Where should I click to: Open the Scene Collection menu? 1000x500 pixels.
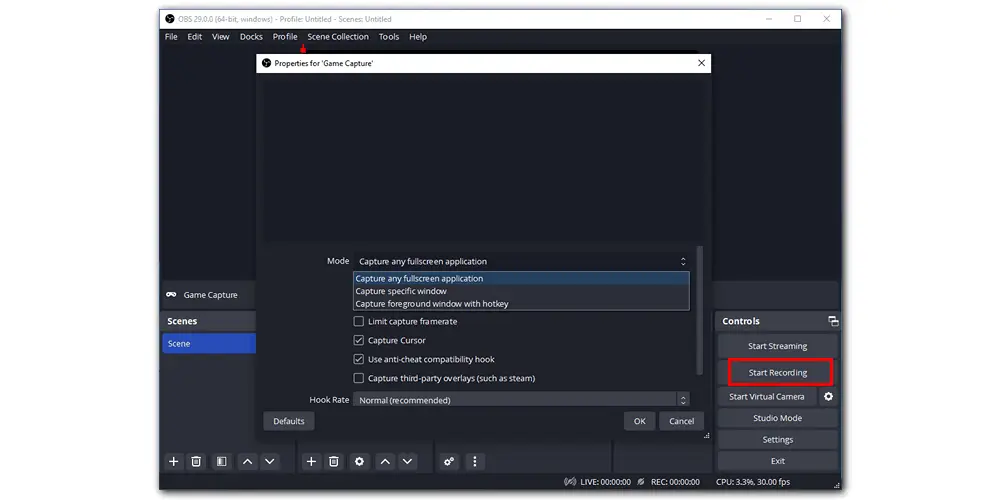338,37
